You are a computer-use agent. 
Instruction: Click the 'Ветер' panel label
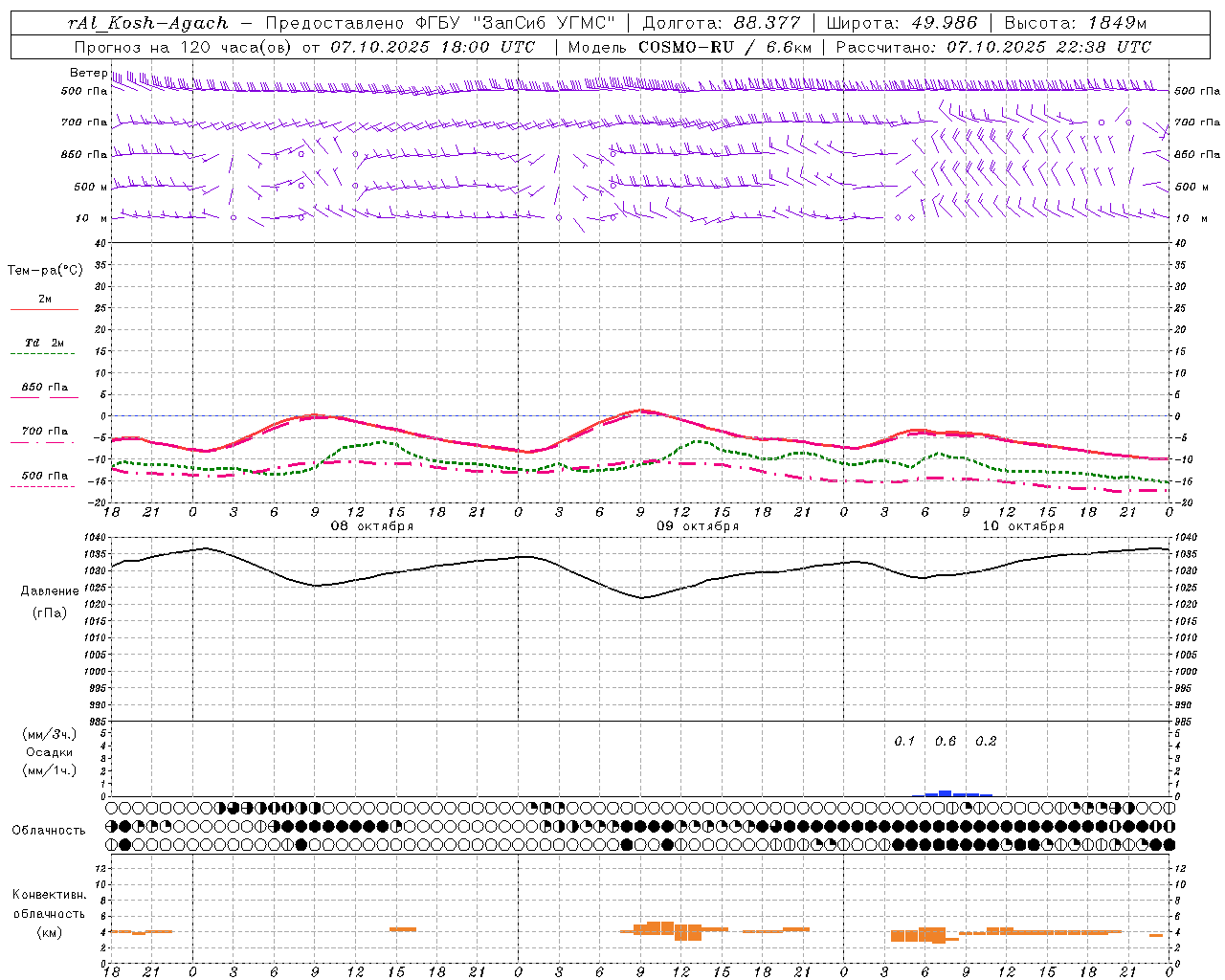point(88,73)
